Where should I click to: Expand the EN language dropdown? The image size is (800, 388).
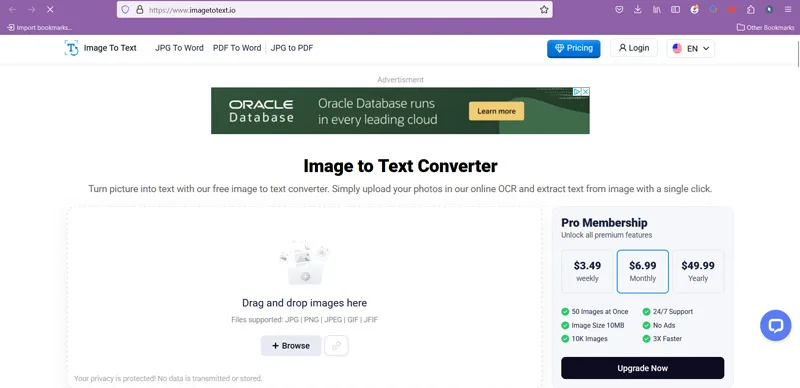pyautogui.click(x=691, y=48)
